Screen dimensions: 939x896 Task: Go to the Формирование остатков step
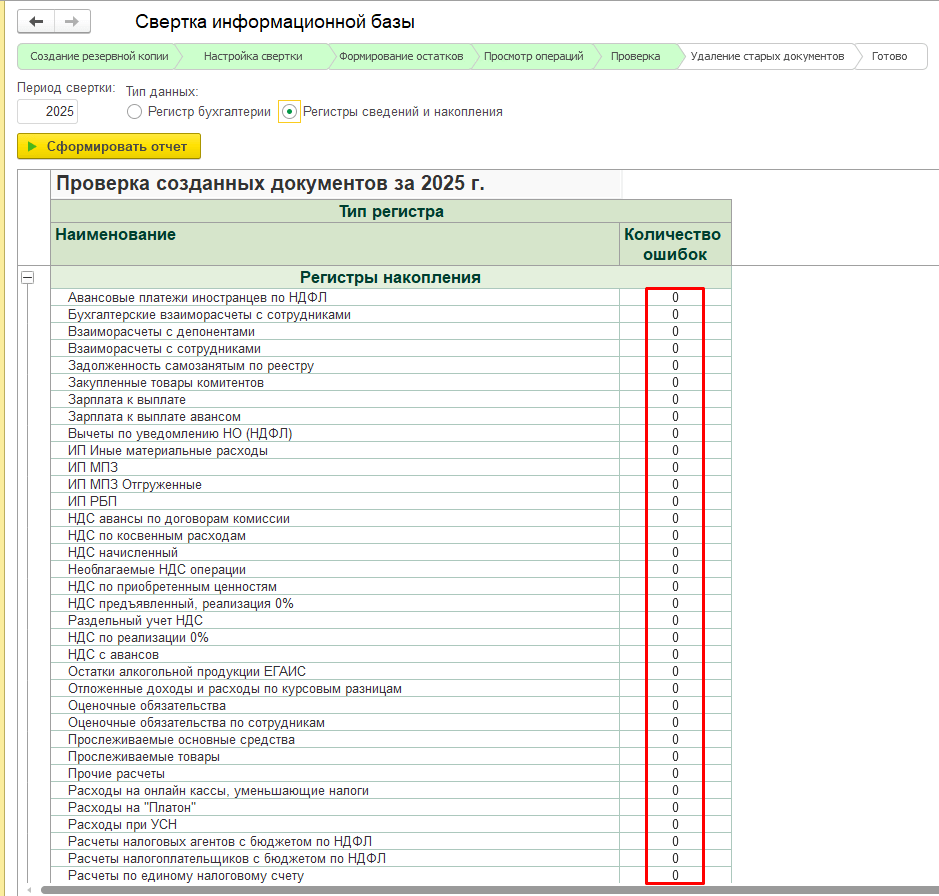pos(401,56)
